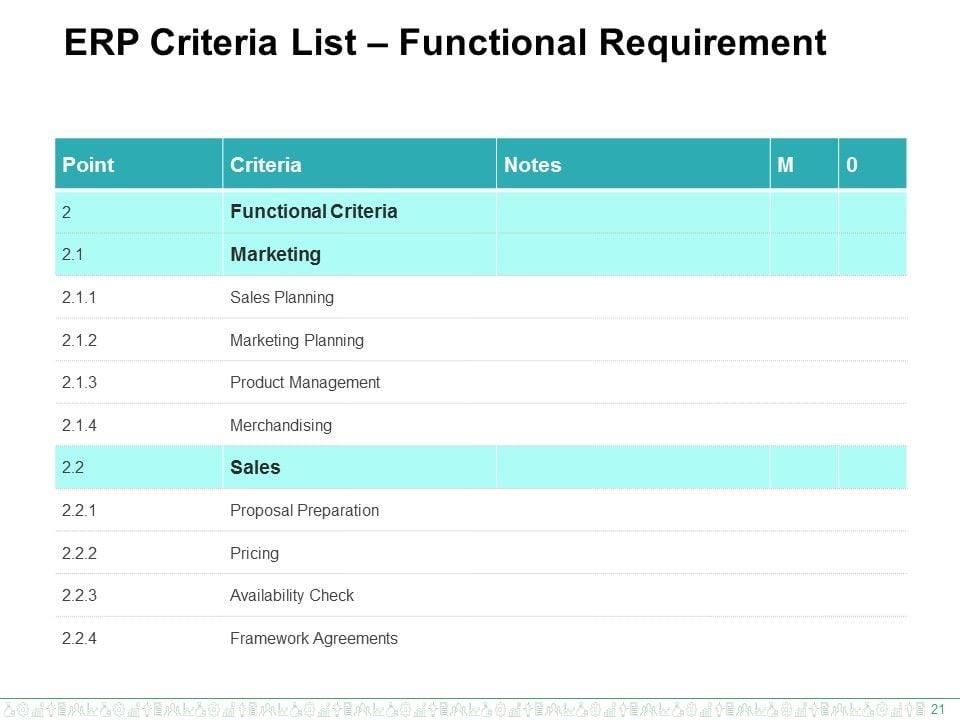Select the 'Product Management' row
The width and height of the screenshot is (960, 720).
pyautogui.click(x=304, y=383)
